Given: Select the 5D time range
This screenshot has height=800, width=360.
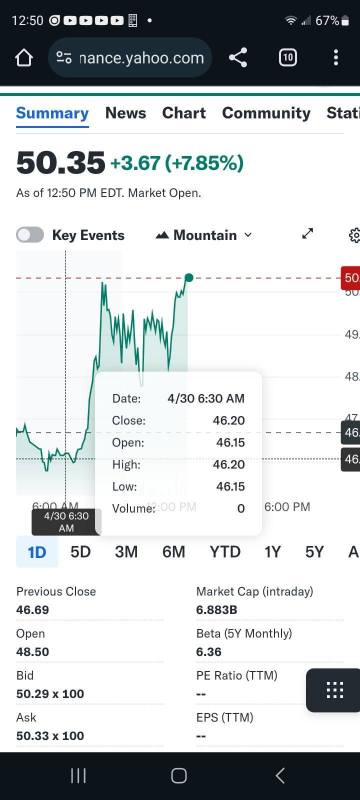Looking at the screenshot, I should coord(80,552).
